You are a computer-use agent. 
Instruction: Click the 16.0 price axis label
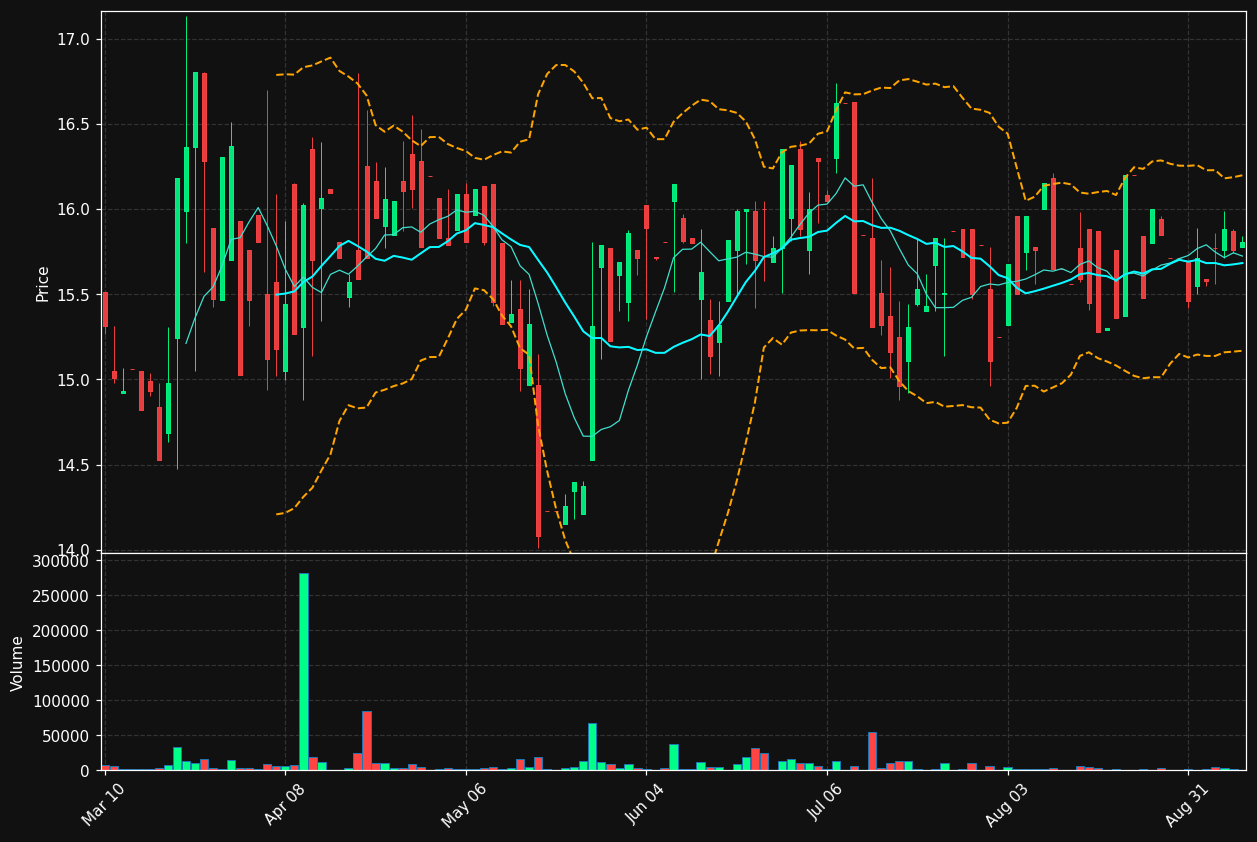[x=74, y=209]
